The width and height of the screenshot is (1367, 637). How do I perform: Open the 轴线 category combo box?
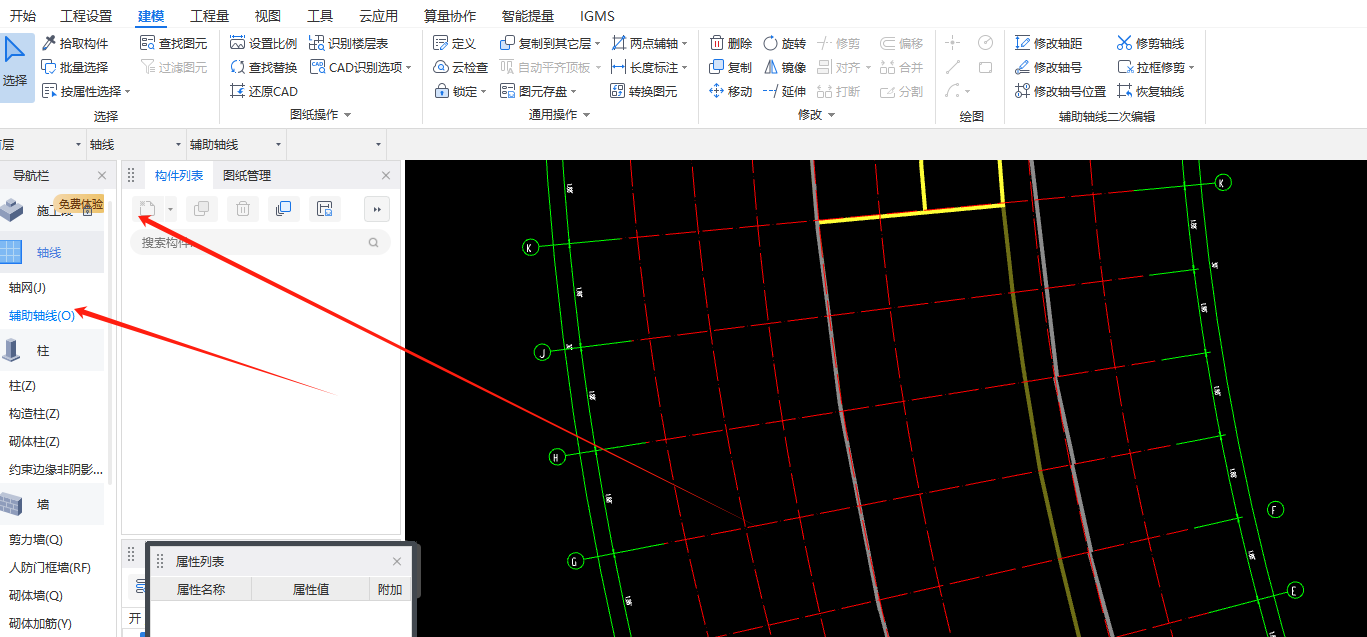pyautogui.click(x=136, y=145)
